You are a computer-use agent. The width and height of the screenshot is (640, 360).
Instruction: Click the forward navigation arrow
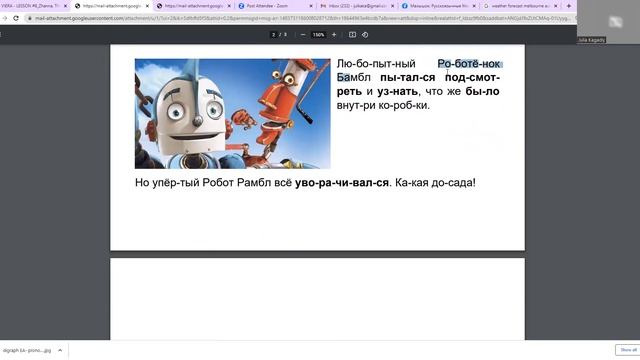[4, 18]
